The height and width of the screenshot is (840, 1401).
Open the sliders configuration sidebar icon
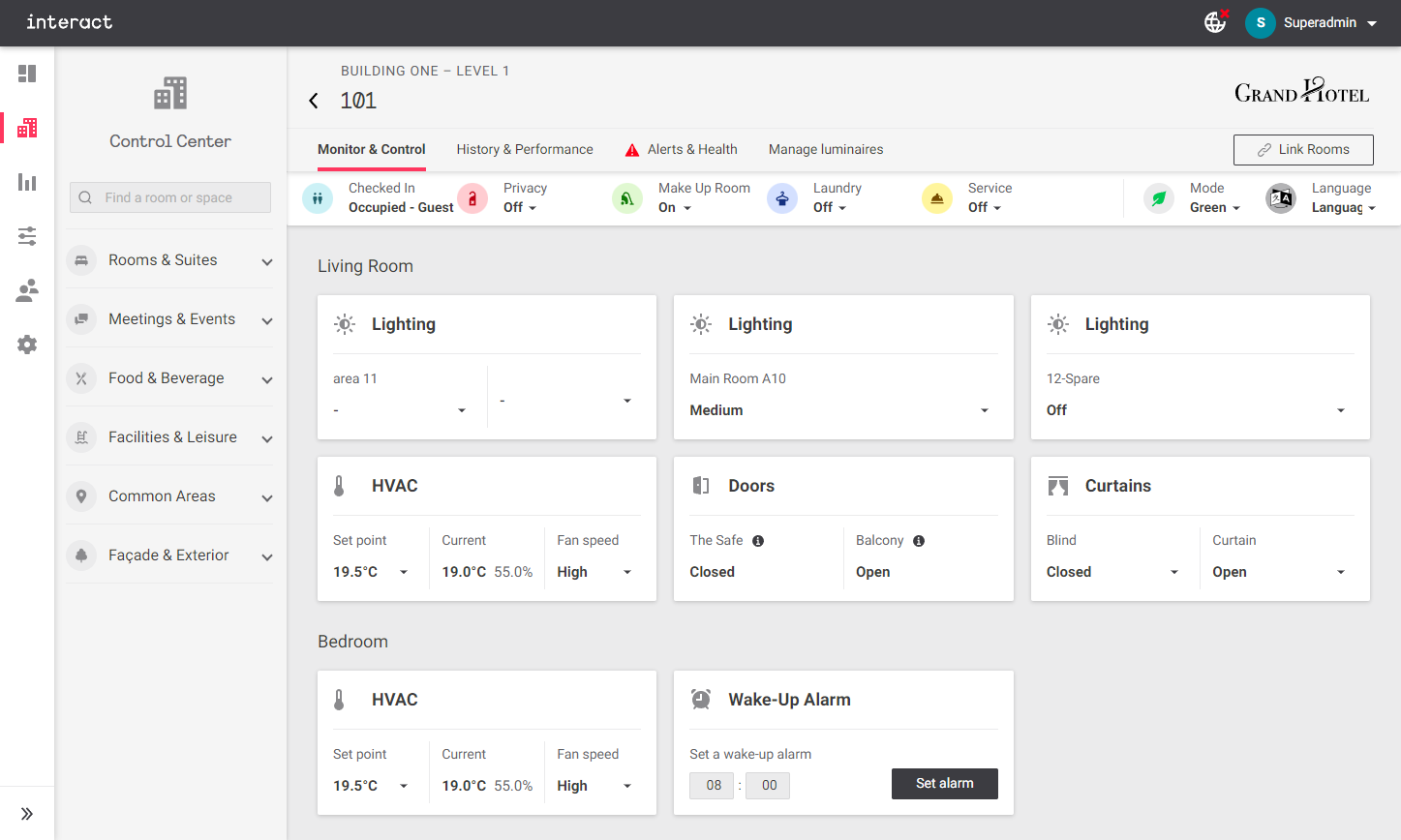point(27,236)
